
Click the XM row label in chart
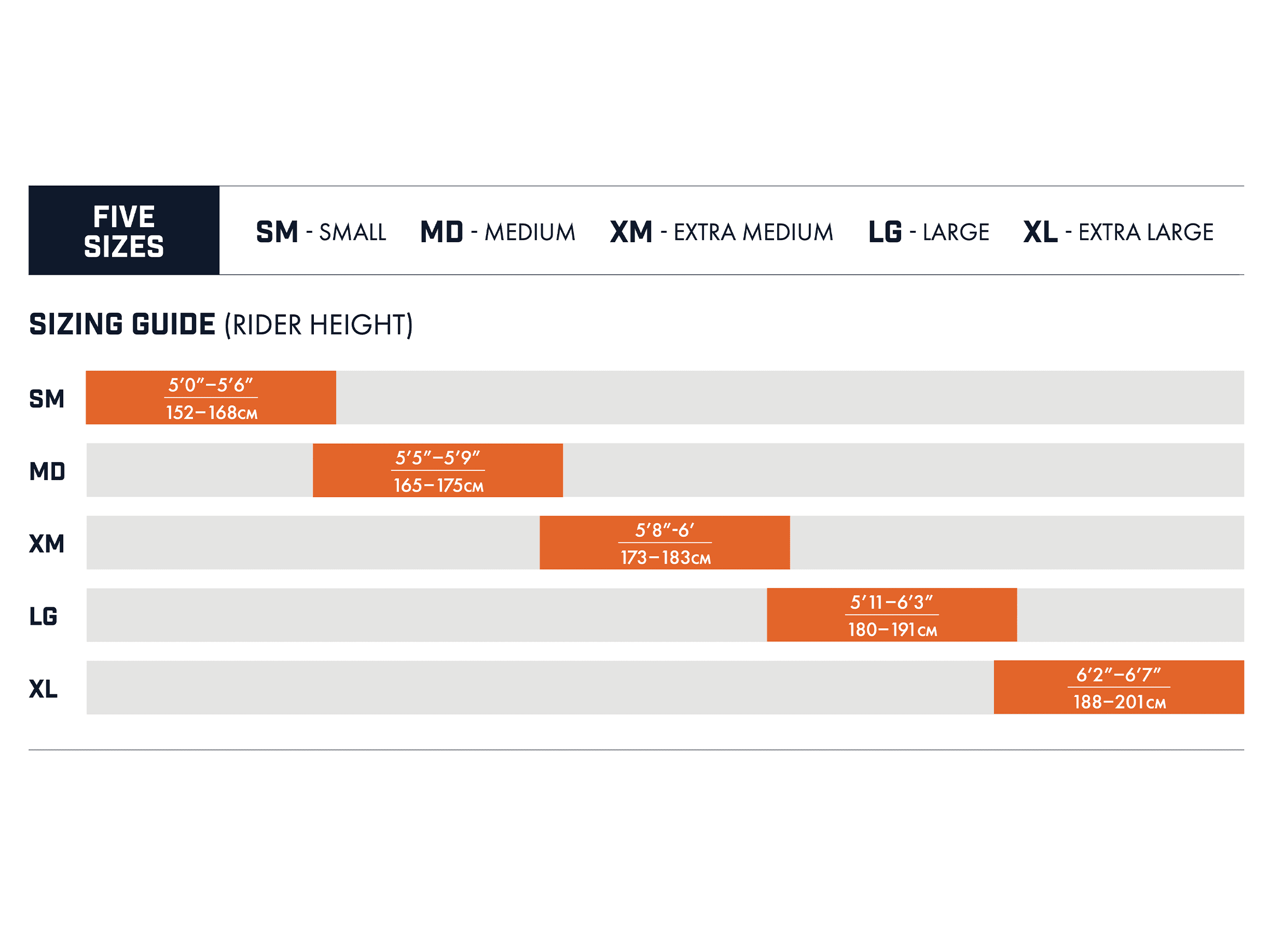(47, 543)
